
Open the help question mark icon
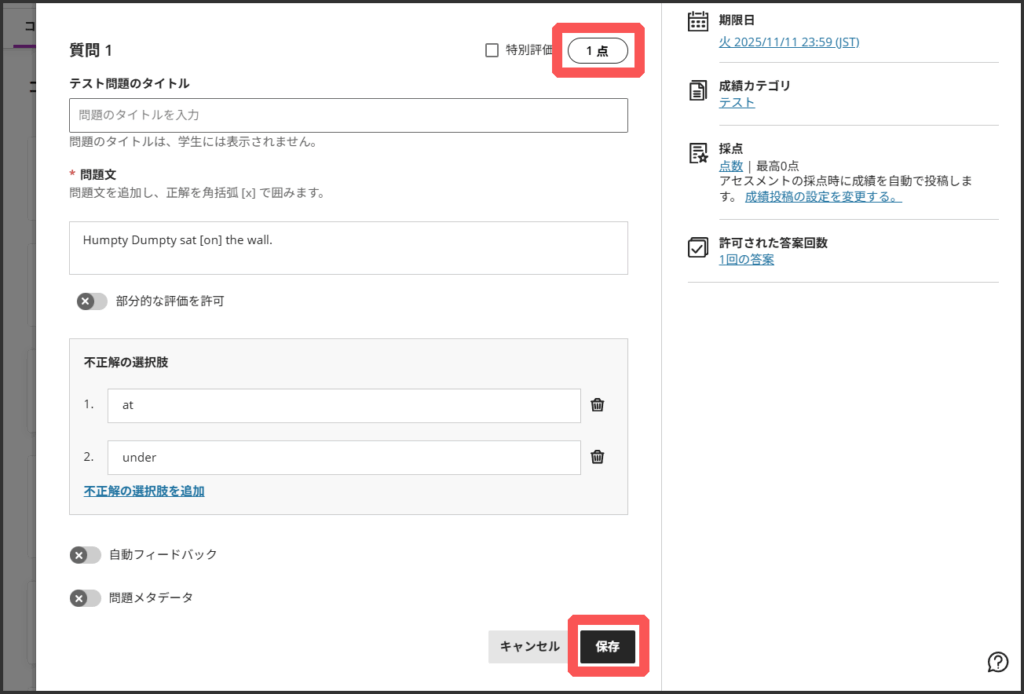997,661
